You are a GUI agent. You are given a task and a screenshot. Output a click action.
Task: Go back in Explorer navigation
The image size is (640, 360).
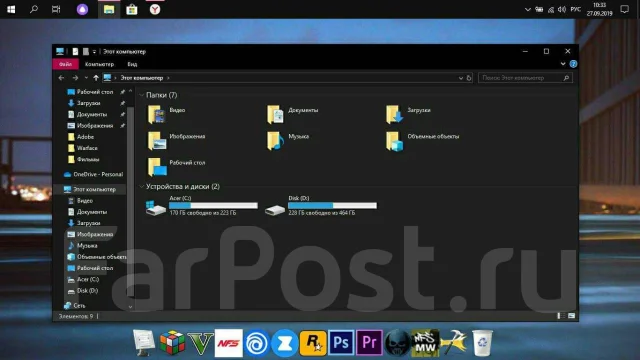click(61, 78)
